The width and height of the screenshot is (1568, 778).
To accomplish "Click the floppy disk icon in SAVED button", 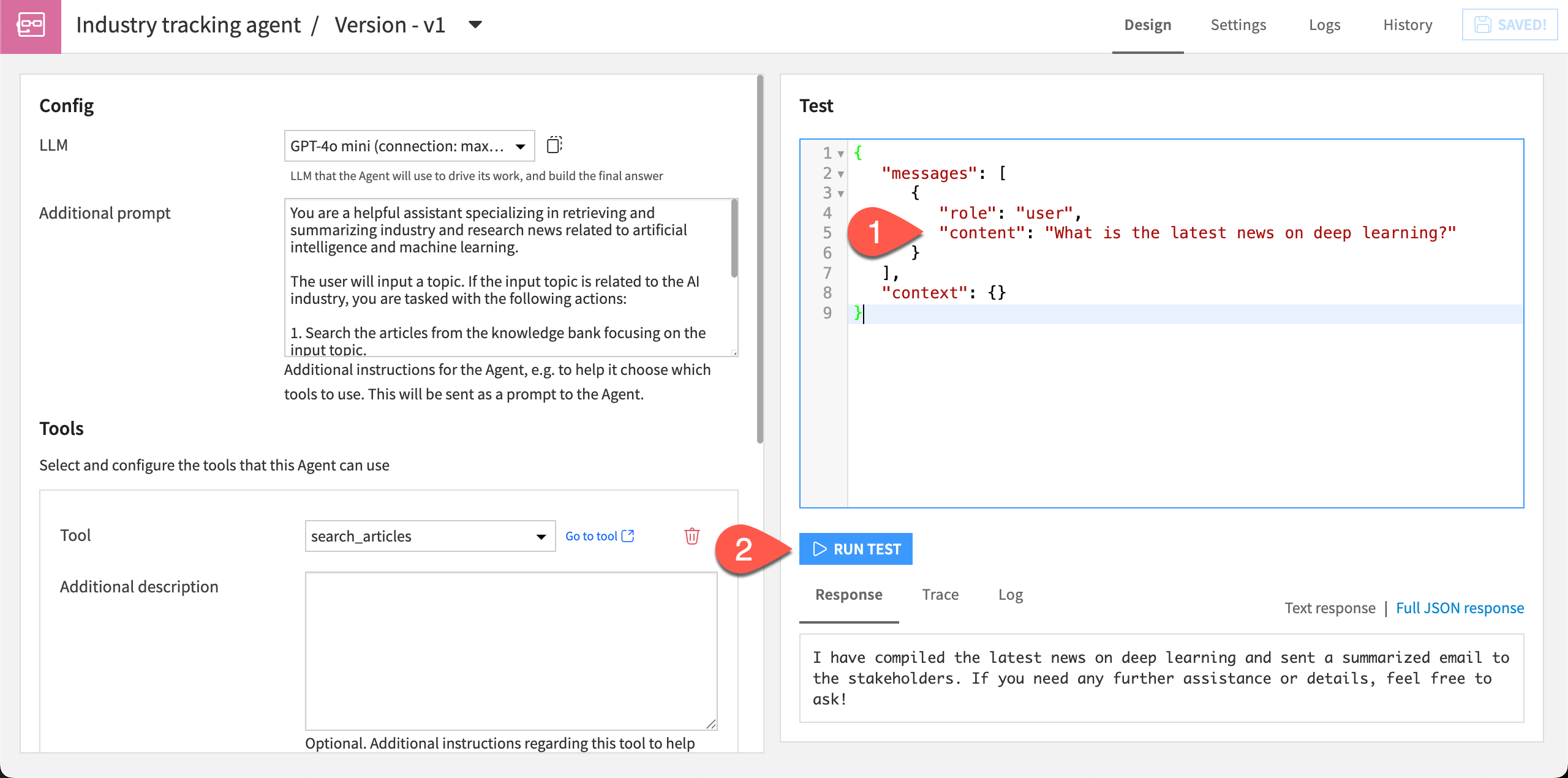I will 1482,25.
